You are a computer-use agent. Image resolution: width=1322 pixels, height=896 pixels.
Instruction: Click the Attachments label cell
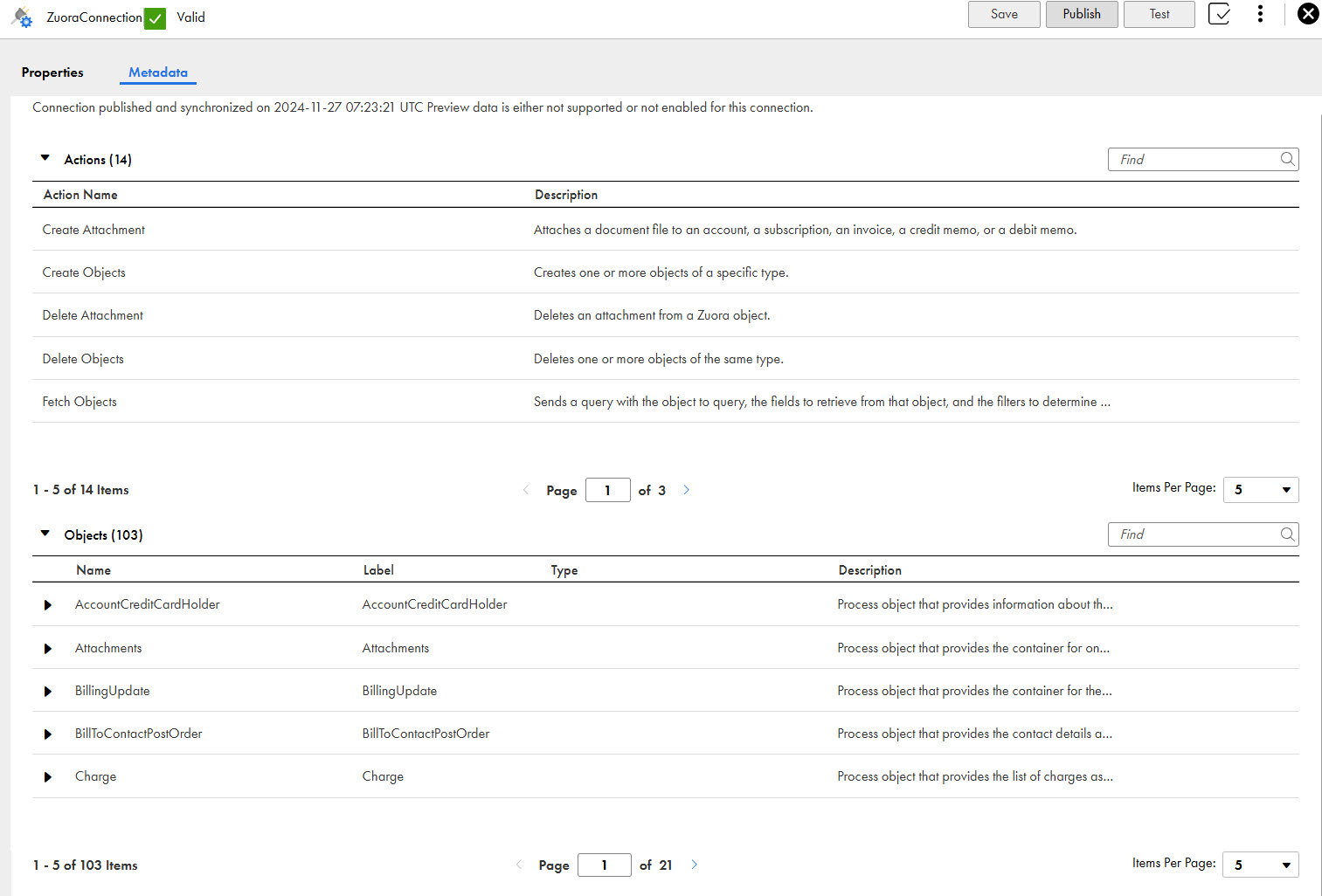coord(396,648)
